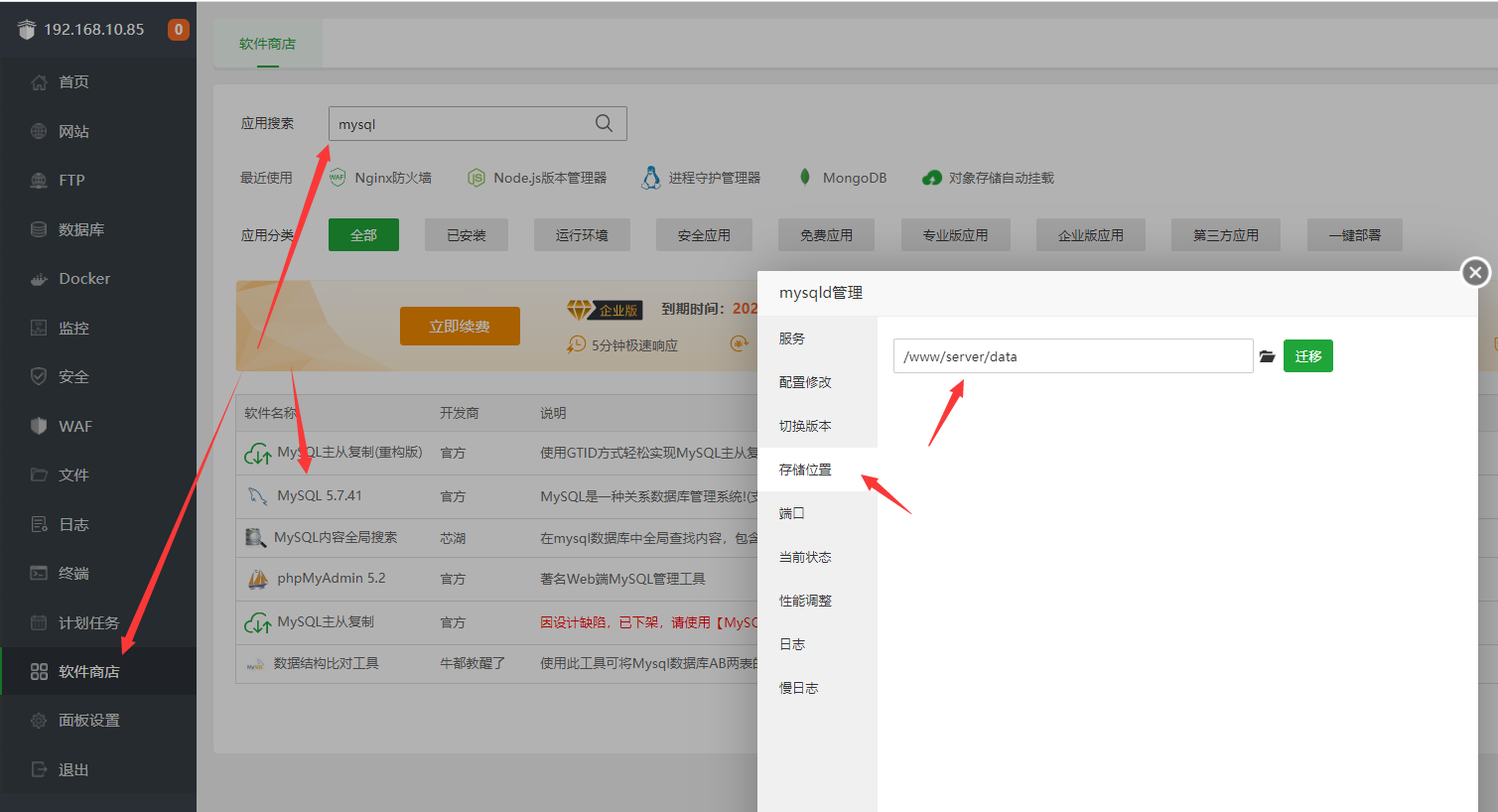Image resolution: width=1498 pixels, height=812 pixels.
Task: Click the 软件商店 top tab
Action: coord(268,44)
